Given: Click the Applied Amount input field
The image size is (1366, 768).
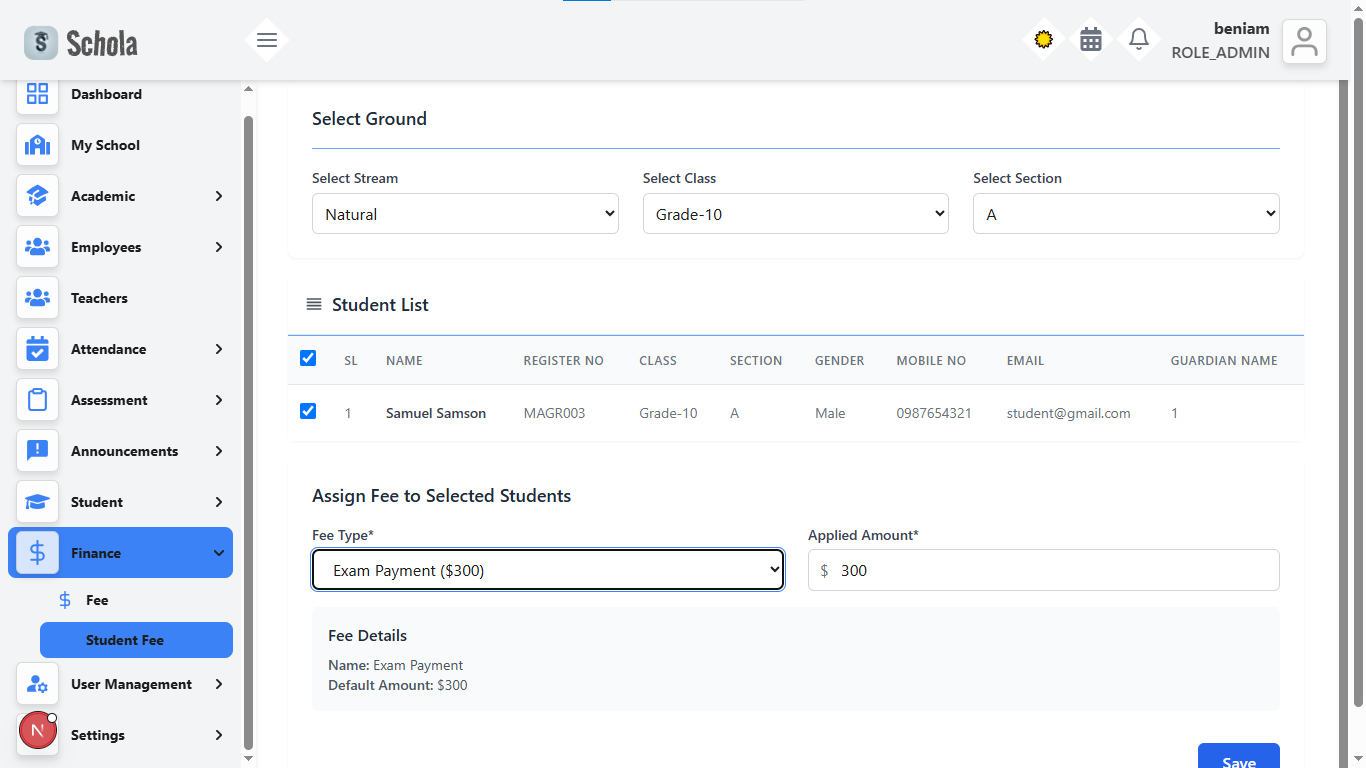Looking at the screenshot, I should [1050, 570].
